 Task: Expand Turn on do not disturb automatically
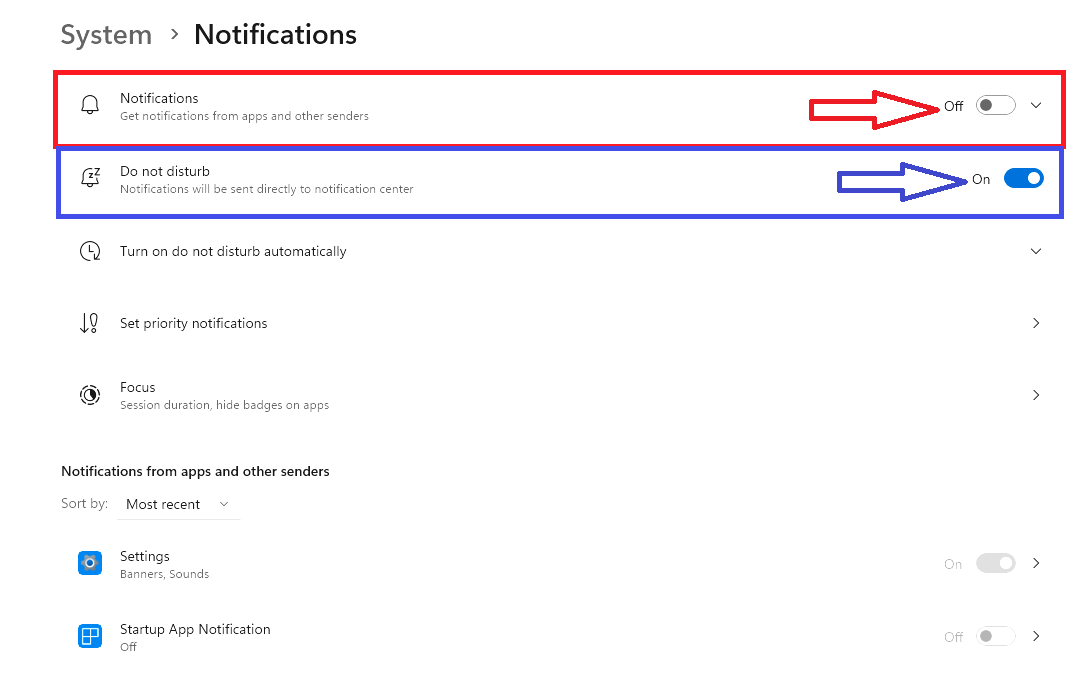[1036, 251]
